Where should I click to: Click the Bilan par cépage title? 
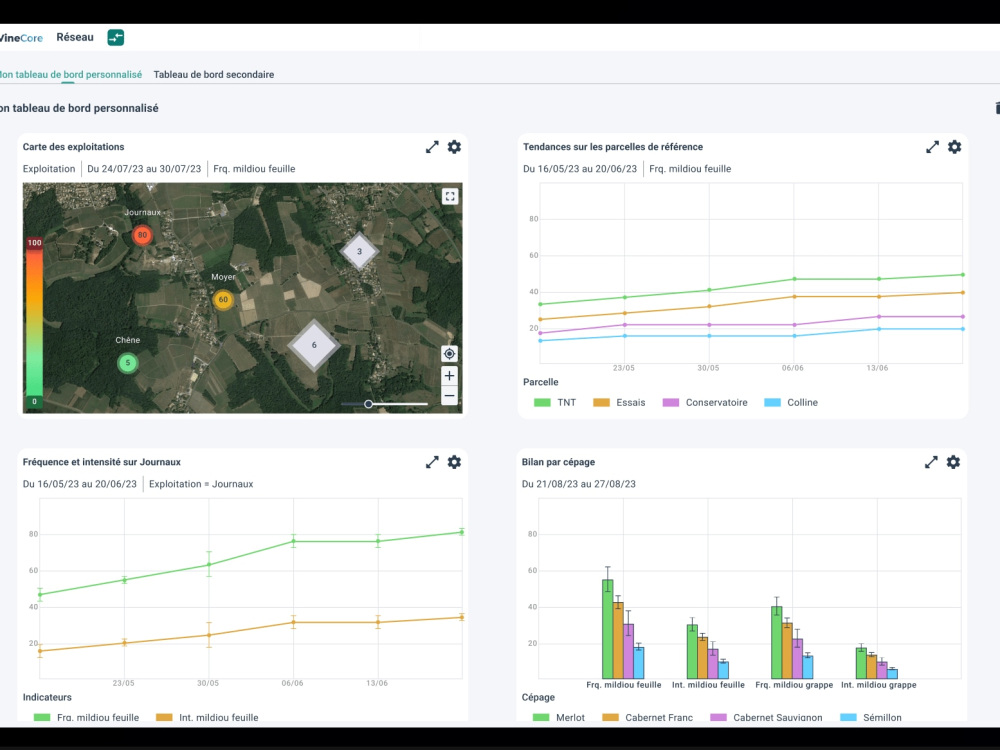[558, 462]
